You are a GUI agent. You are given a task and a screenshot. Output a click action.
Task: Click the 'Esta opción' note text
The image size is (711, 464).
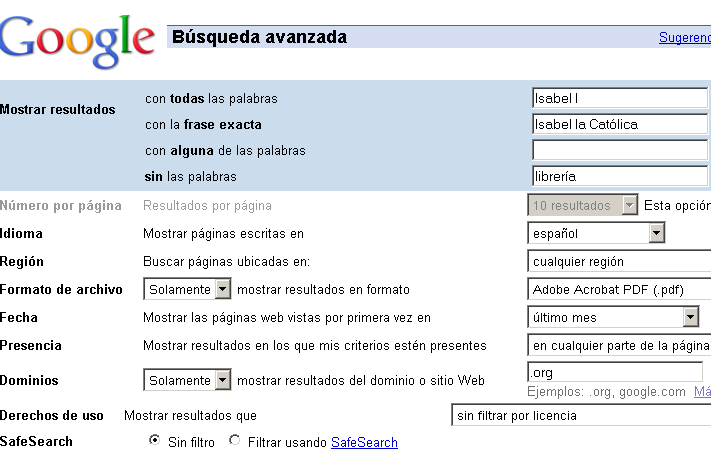click(x=677, y=205)
